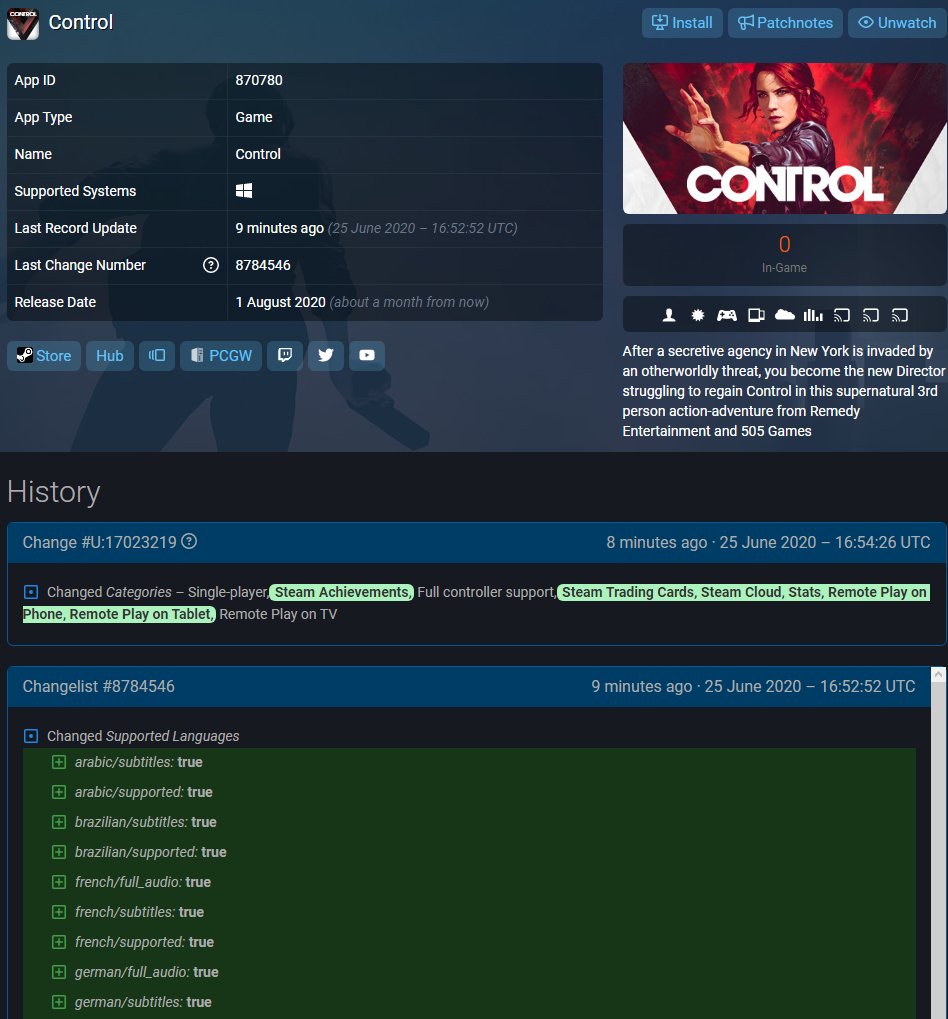The width and height of the screenshot is (948, 1019).
Task: Click the Changed Supported Languages label
Action: [143, 736]
